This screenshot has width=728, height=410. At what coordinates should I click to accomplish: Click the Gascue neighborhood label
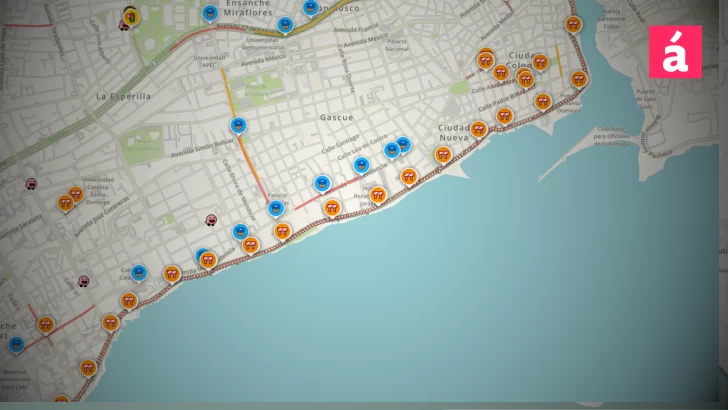[x=336, y=117]
